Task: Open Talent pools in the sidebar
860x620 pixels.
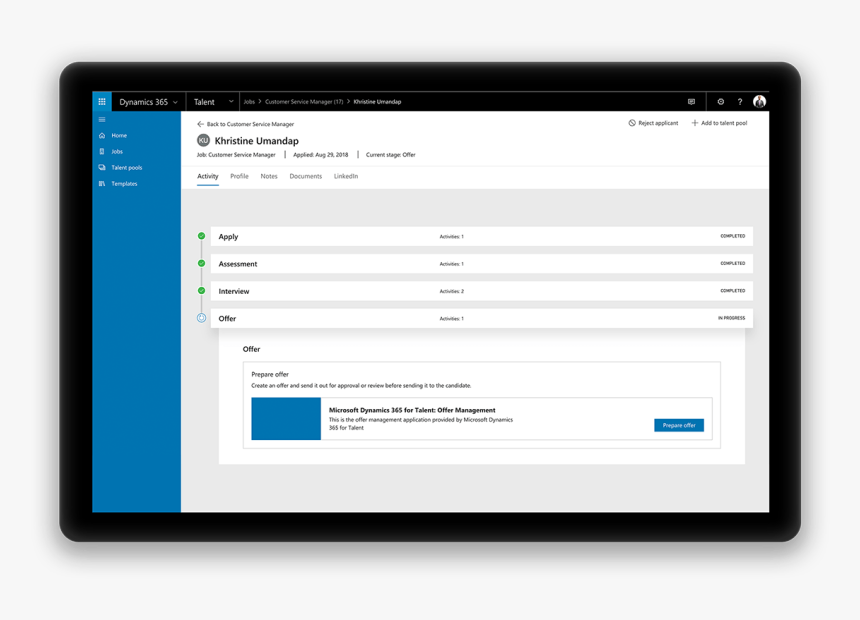Action: coord(127,167)
